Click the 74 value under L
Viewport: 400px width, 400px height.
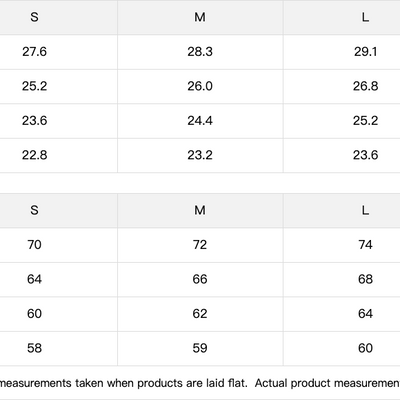[365, 245]
